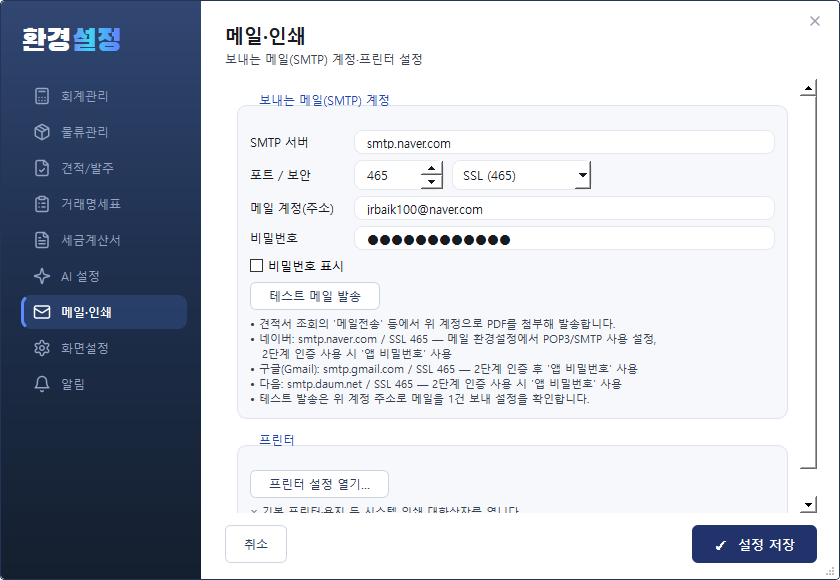The height and width of the screenshot is (580, 840).
Task: Save settings with the 설정 저장 button
Action: tap(754, 544)
